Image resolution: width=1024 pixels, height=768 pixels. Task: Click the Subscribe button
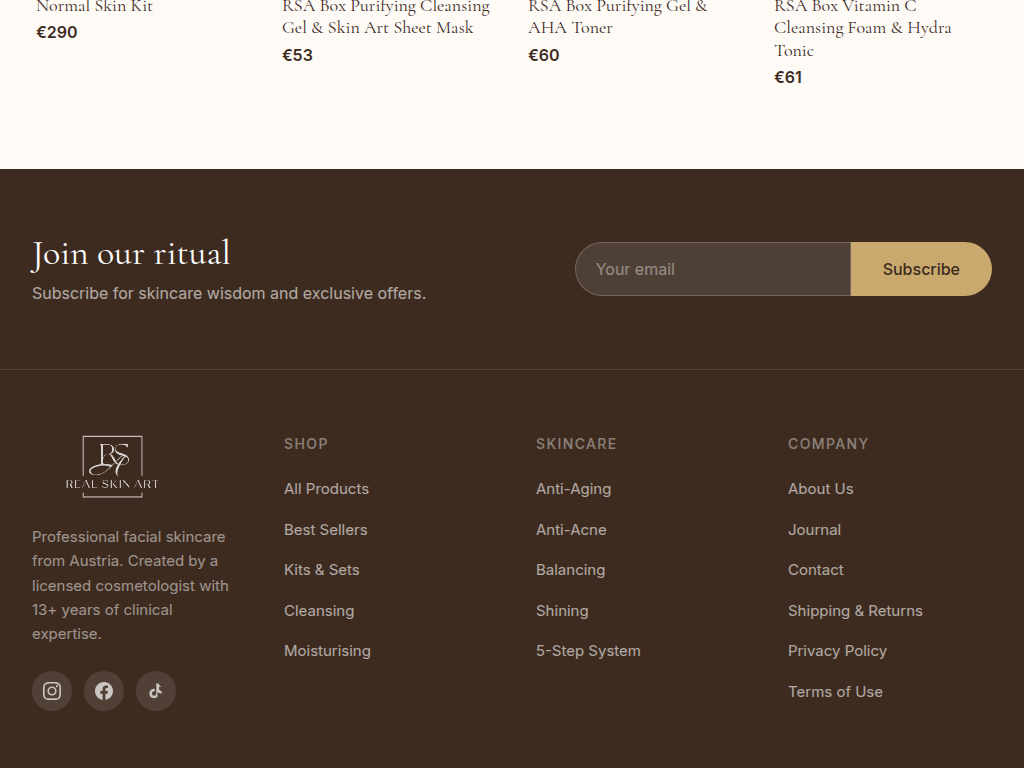point(920,269)
